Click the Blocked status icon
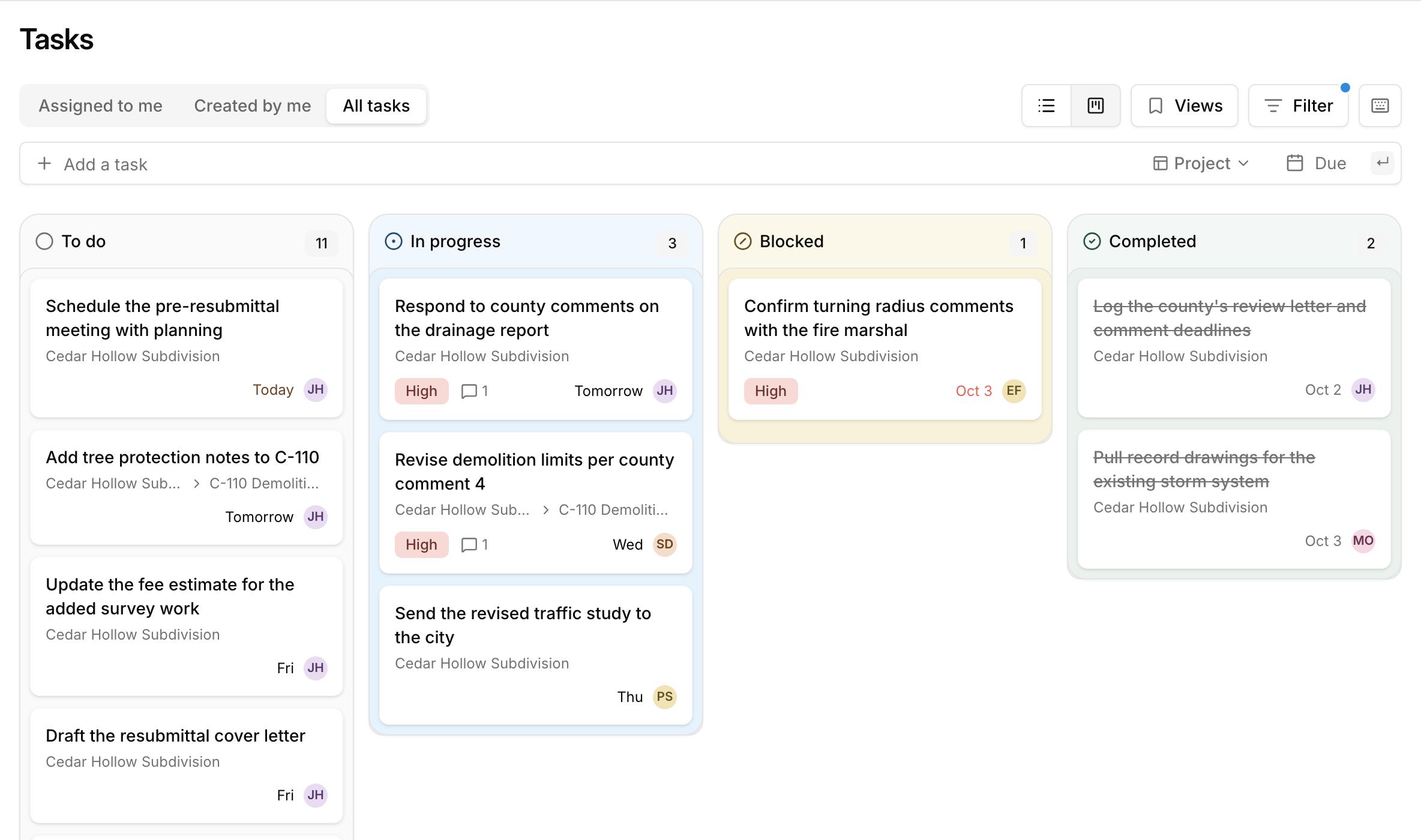Screen dimensions: 1421x840 pos(742,241)
